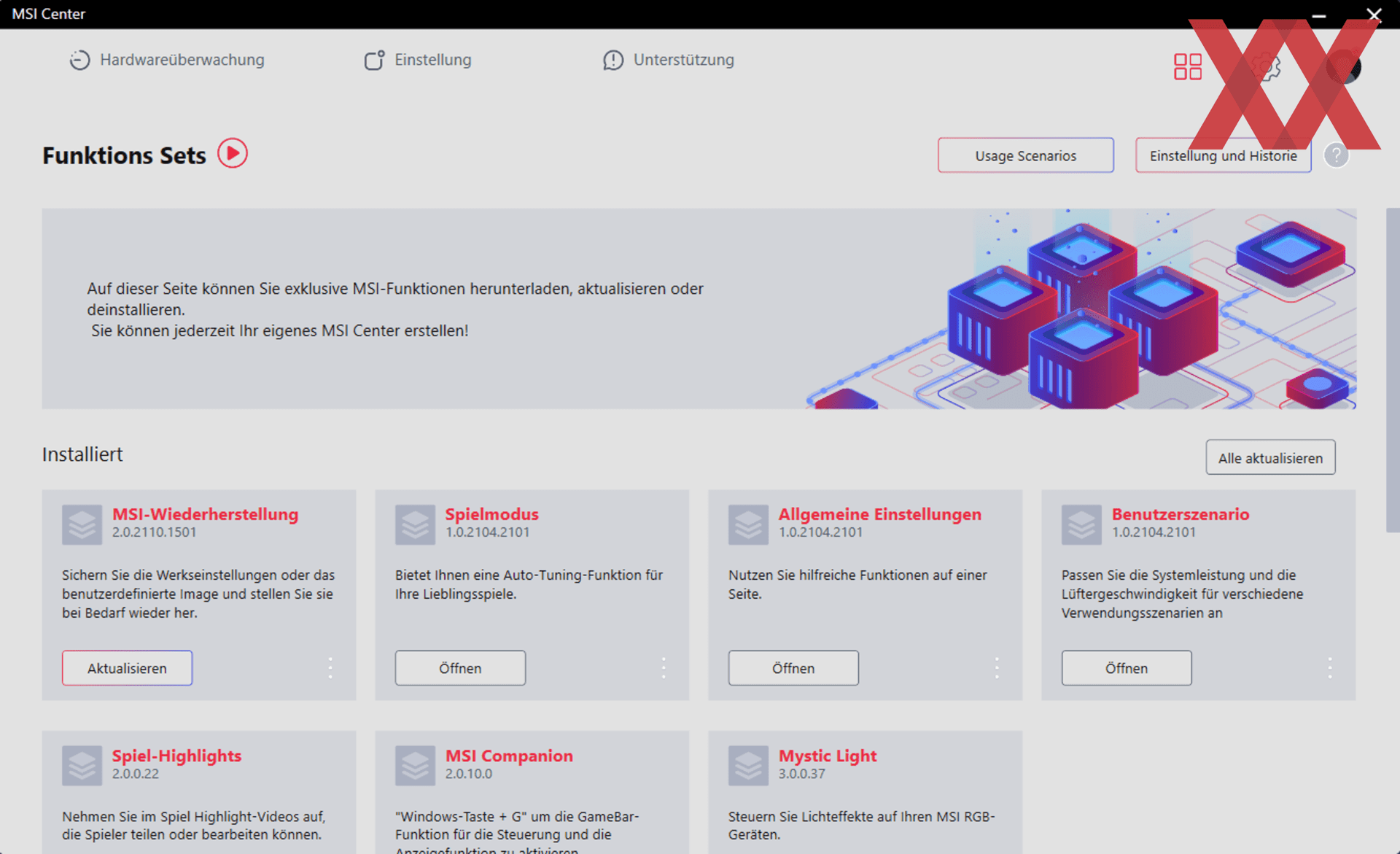Open three-dot menu on Spielmodus card

tap(664, 668)
